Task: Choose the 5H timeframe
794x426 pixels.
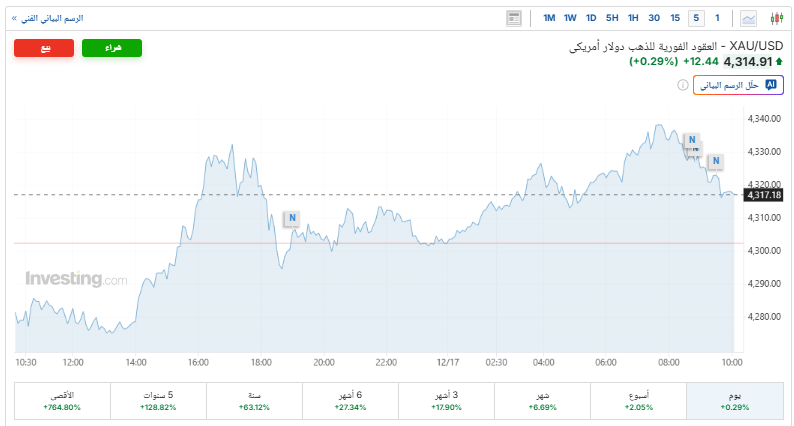Action: tap(612, 18)
